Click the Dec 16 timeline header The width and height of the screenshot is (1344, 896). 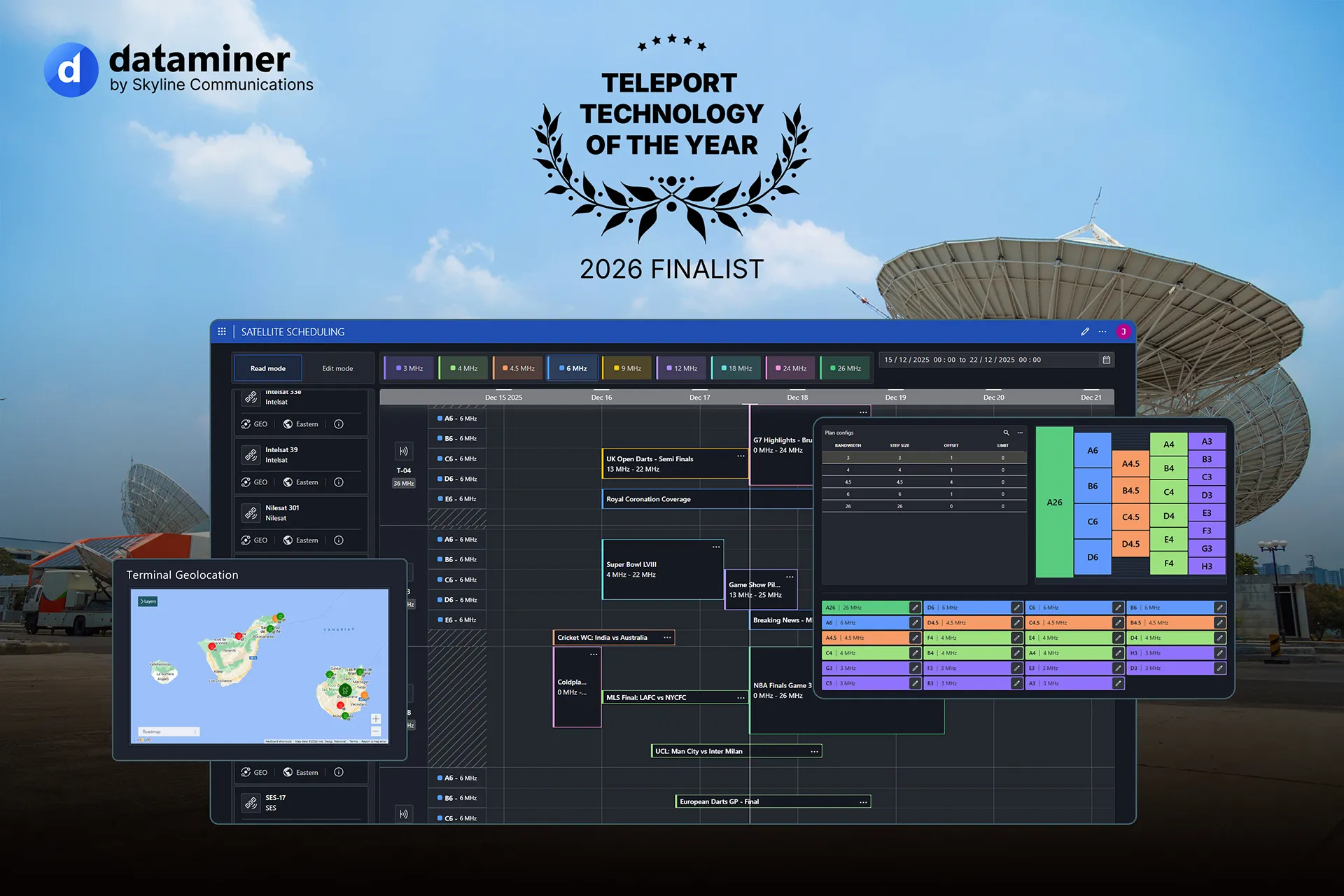(x=601, y=398)
